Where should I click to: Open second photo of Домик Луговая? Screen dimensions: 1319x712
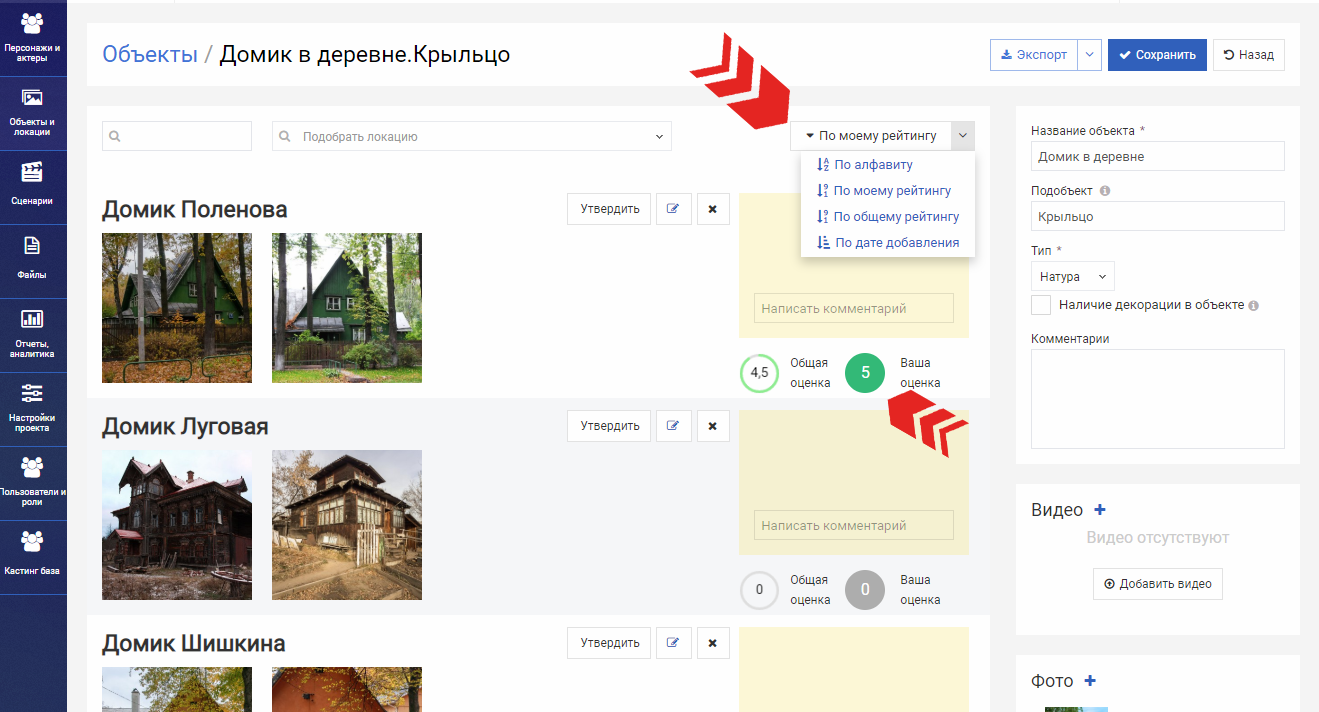347,525
